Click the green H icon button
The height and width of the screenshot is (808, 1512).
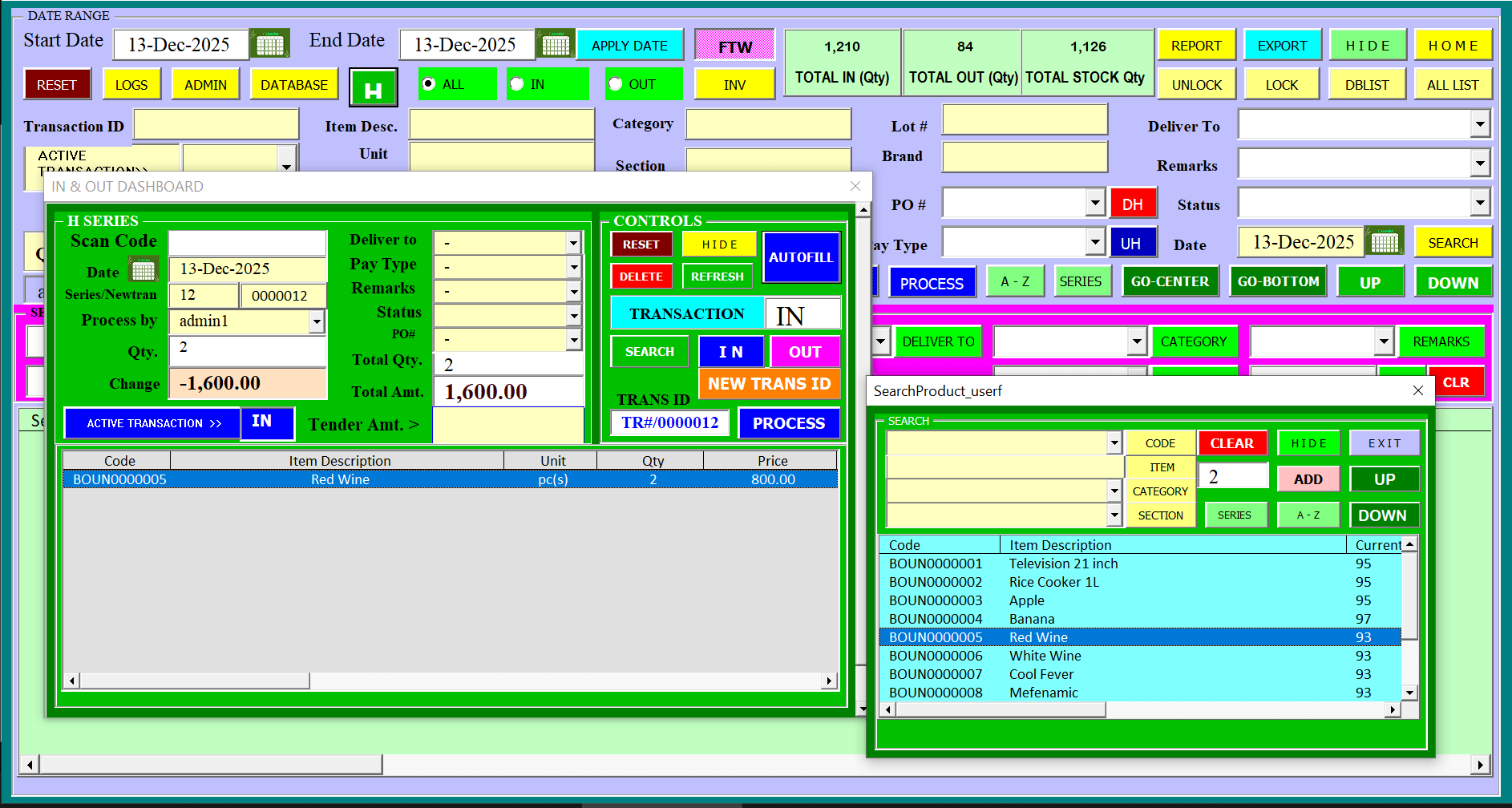click(374, 89)
